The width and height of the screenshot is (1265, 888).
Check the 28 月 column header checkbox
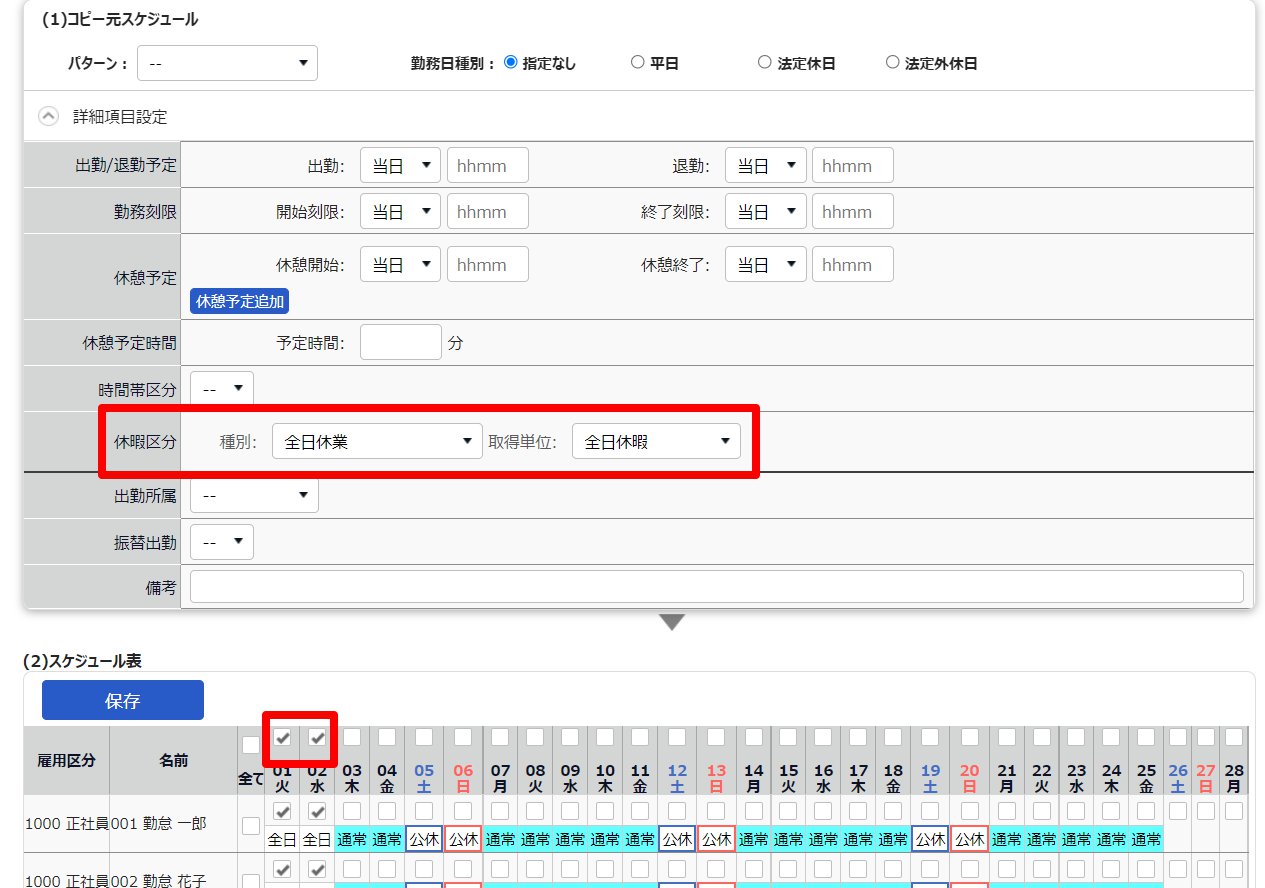[x=1234, y=737]
